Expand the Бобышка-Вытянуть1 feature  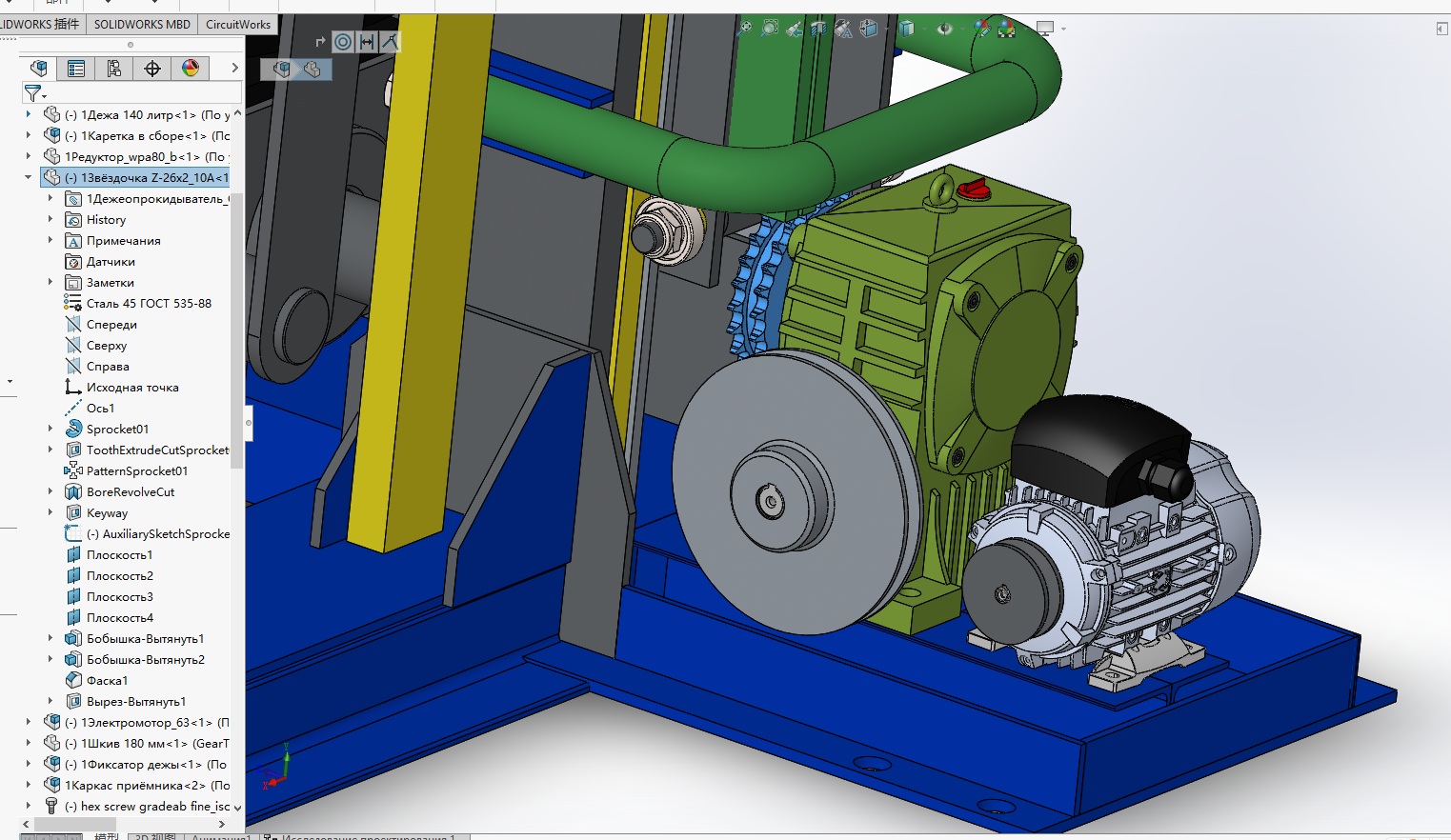(x=50, y=638)
